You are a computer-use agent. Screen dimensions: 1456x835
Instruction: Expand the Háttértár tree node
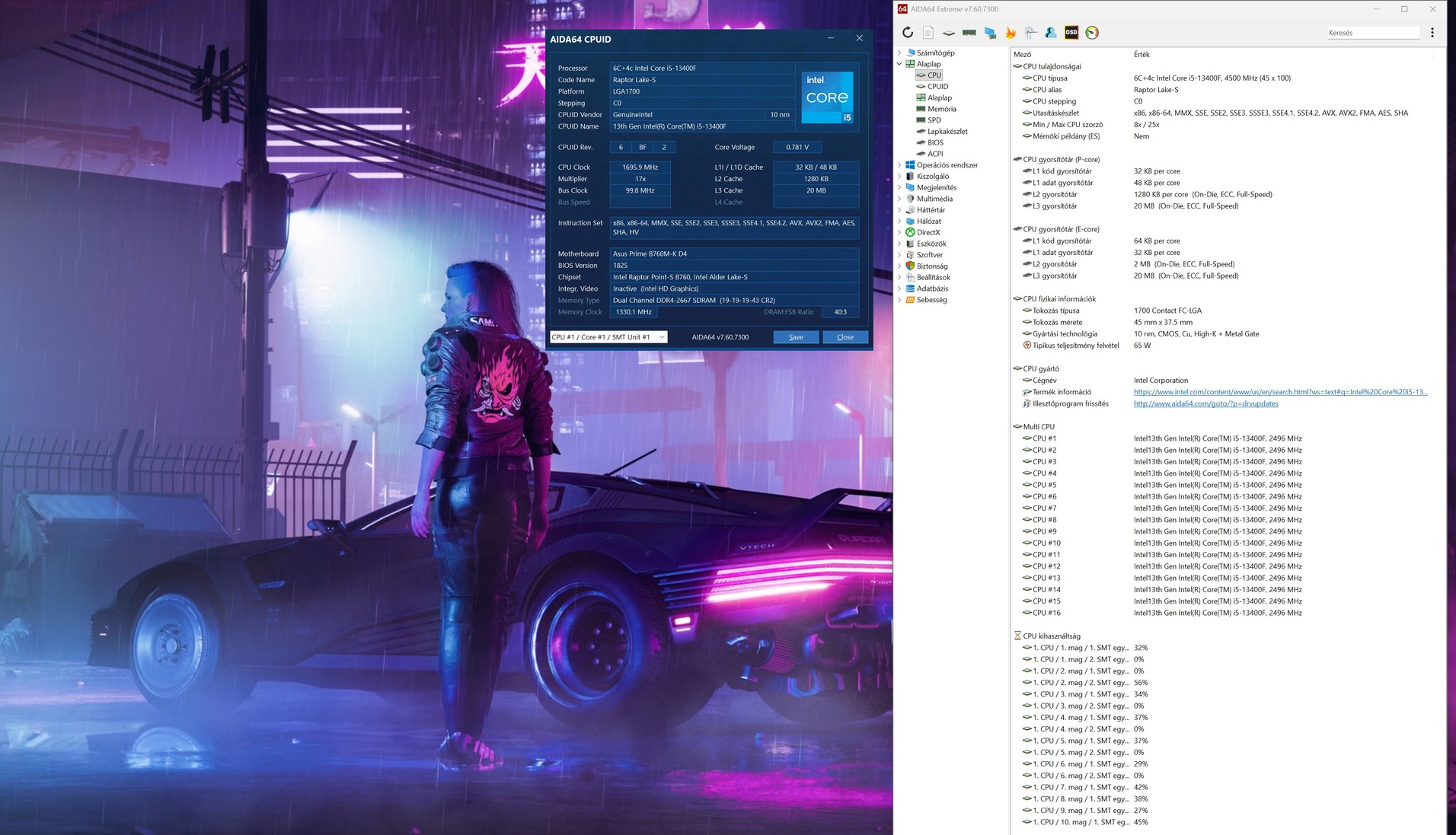899,210
